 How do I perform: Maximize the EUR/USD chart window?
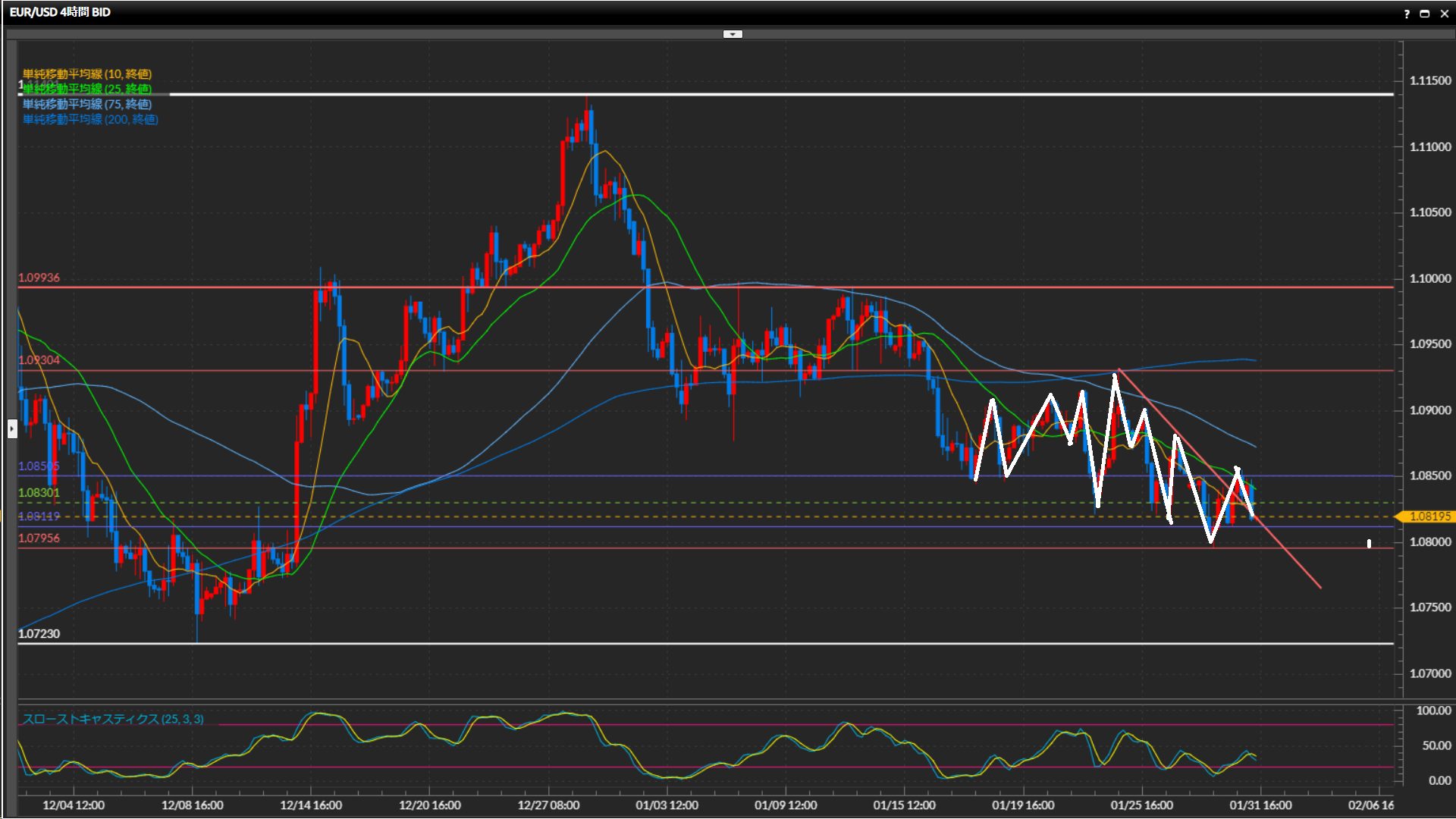click(1424, 14)
